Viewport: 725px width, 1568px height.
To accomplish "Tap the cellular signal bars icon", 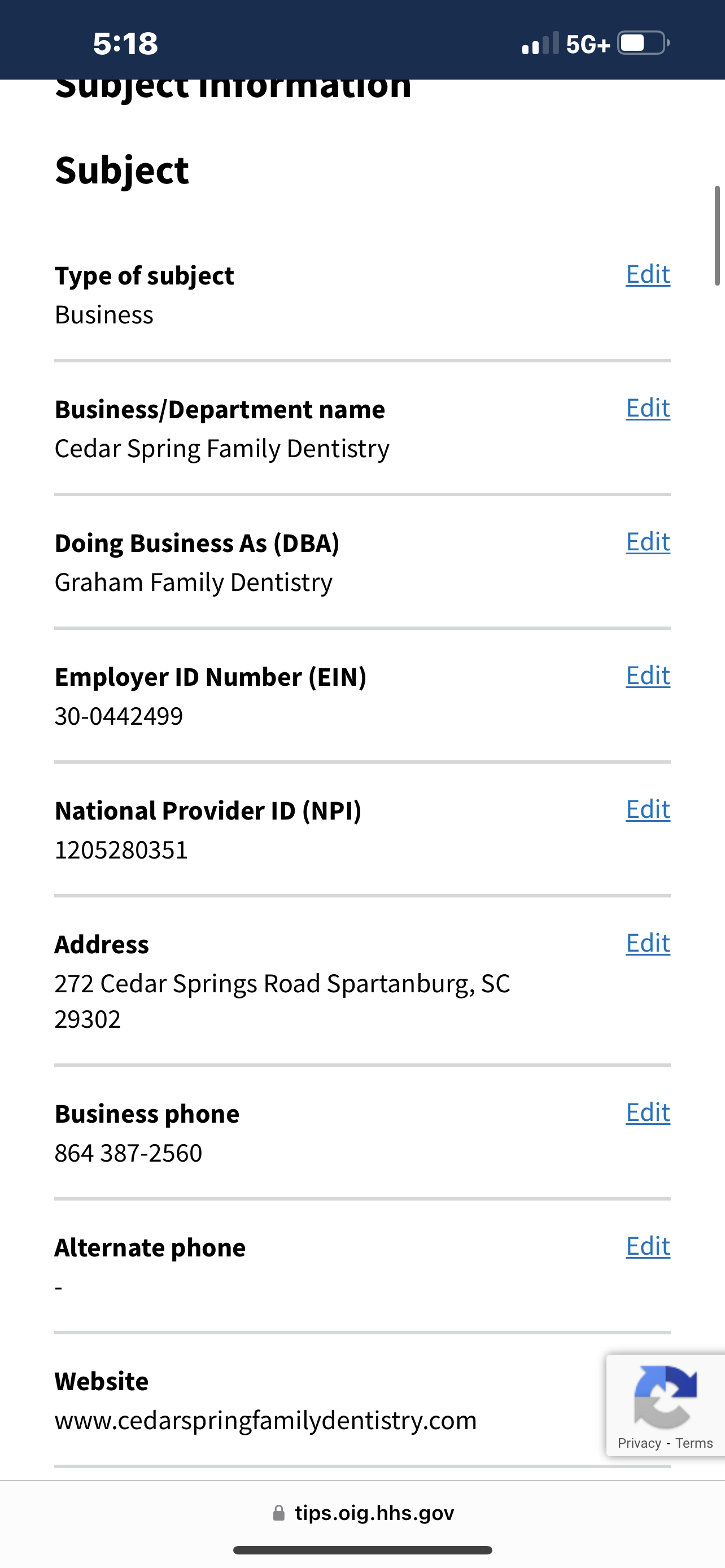I will (x=540, y=43).
